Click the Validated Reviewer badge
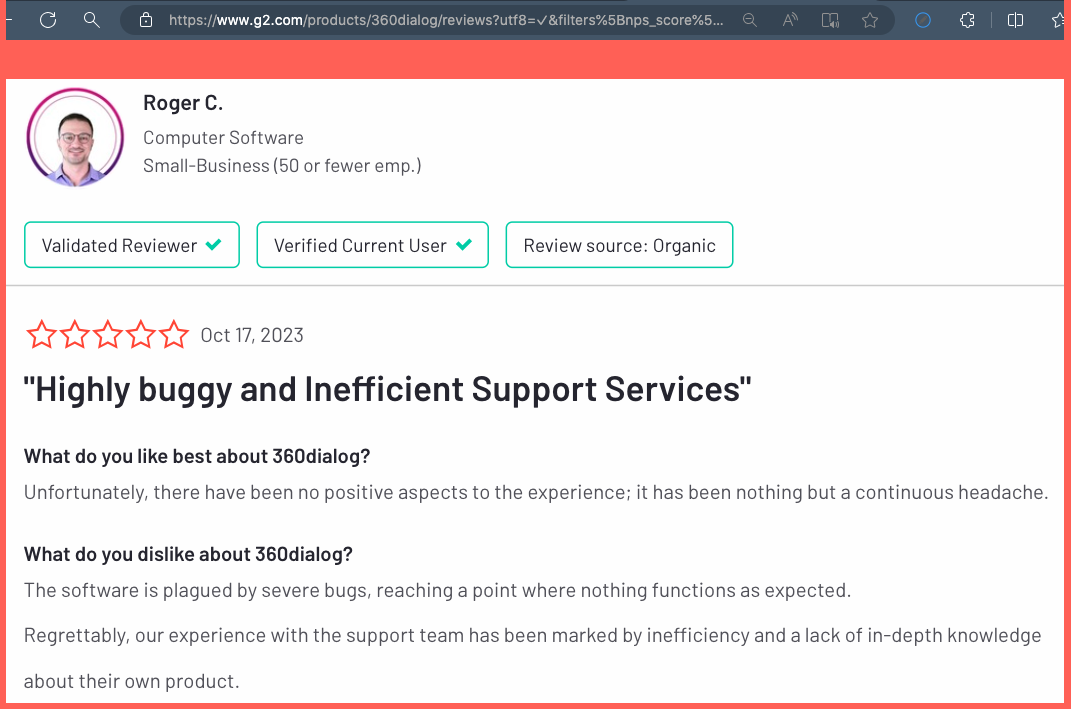 pyautogui.click(x=132, y=245)
